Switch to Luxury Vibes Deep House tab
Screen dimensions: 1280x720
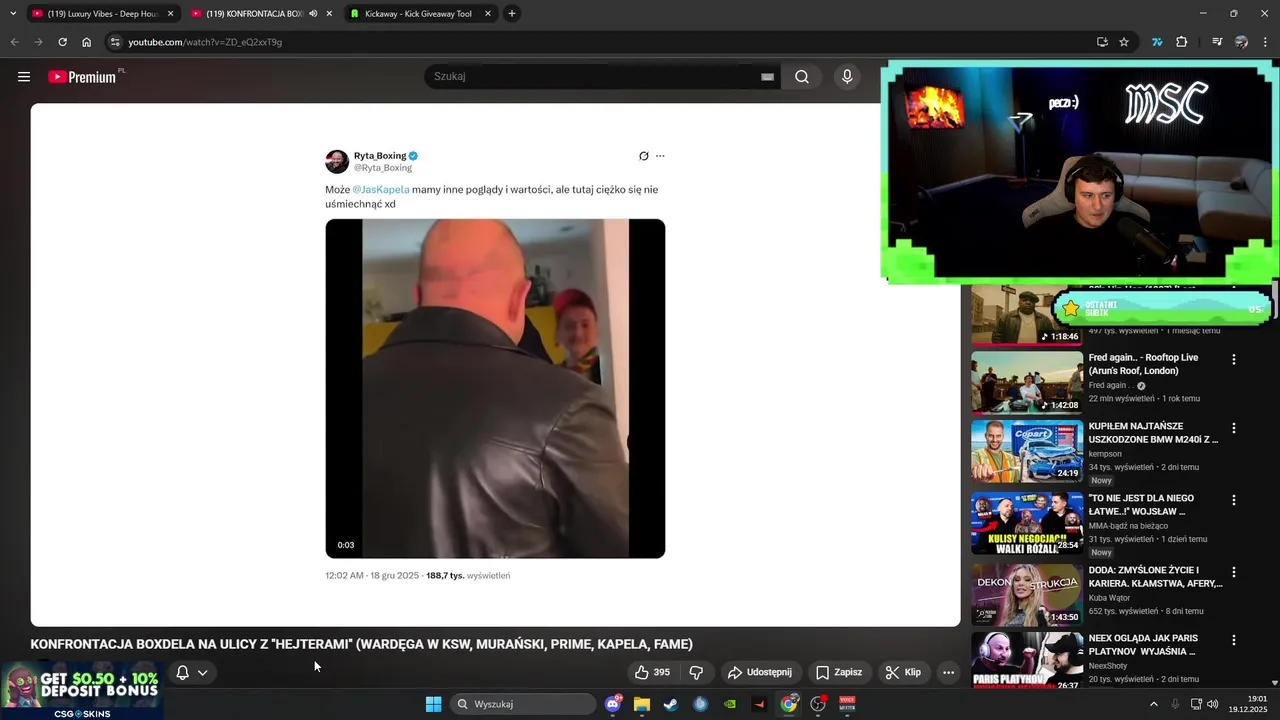point(102,14)
